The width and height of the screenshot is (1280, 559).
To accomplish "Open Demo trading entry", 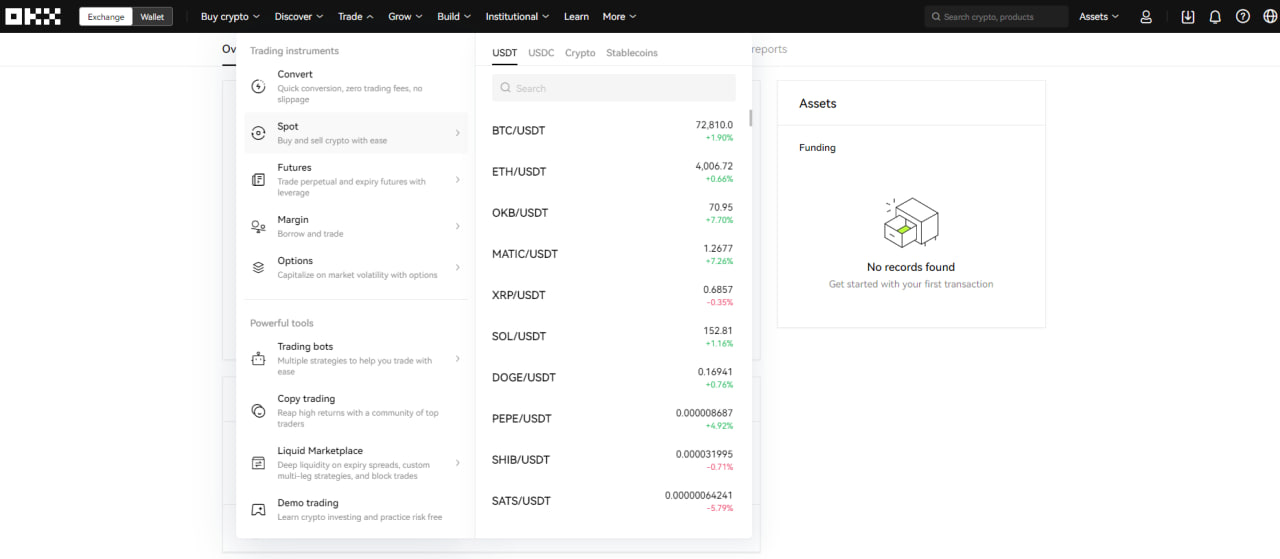I will (x=356, y=510).
